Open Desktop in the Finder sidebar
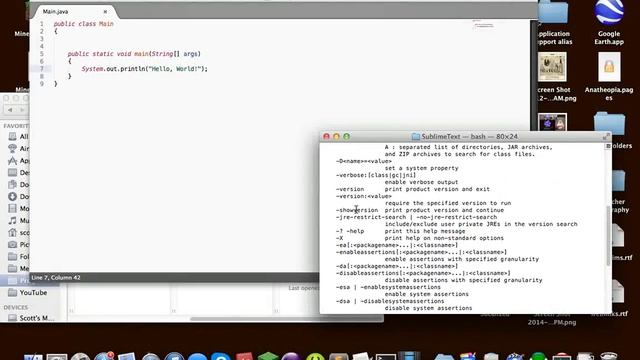640x360 pixels. pos(18,173)
